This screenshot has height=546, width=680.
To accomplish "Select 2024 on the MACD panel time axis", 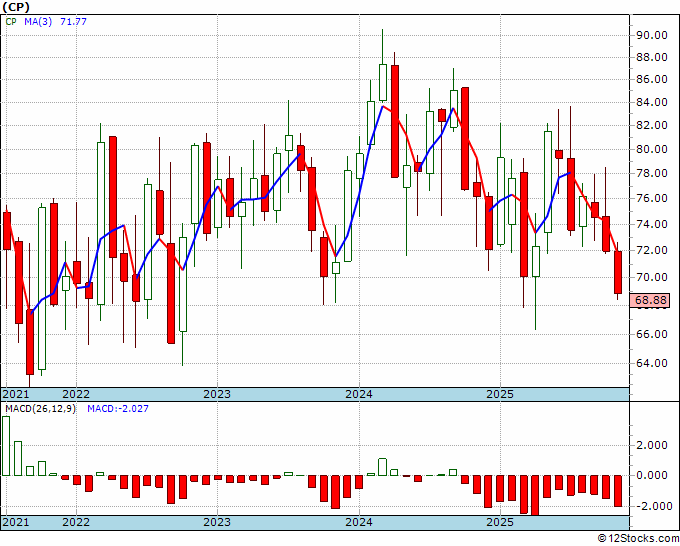I will (x=359, y=522).
